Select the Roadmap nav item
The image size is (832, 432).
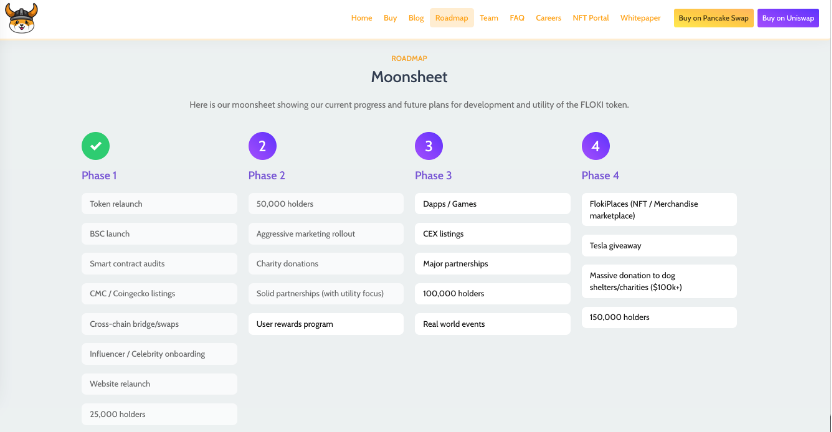(x=452, y=18)
